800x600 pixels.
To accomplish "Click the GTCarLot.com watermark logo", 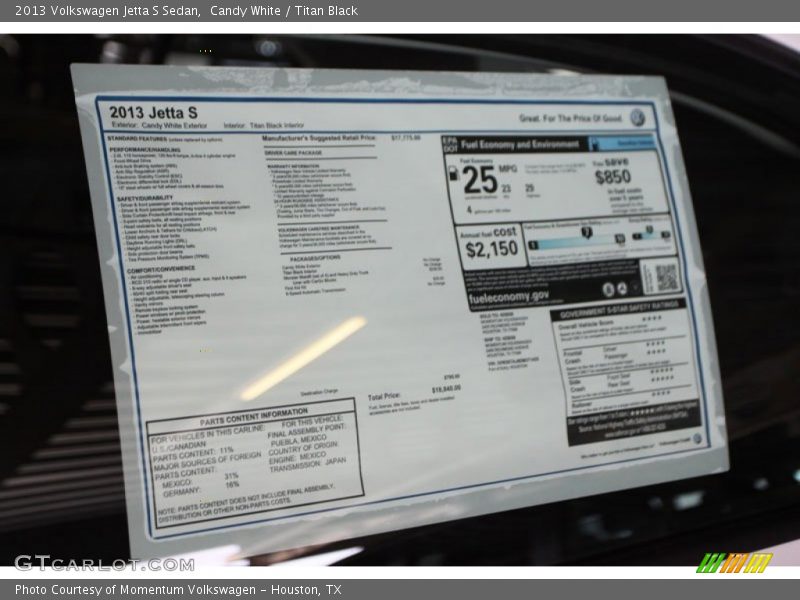I will [104, 562].
